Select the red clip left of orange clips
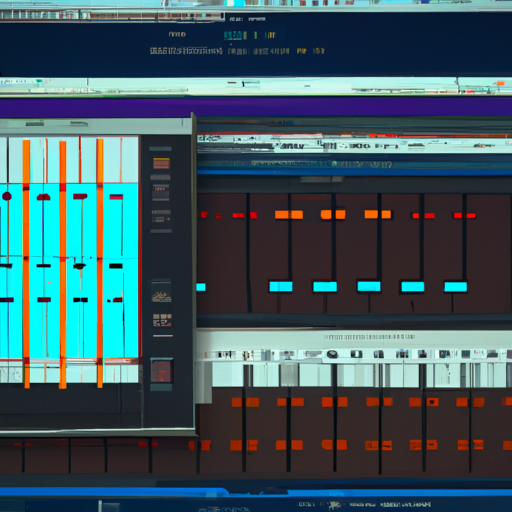This screenshot has width=512, height=512. [244, 216]
